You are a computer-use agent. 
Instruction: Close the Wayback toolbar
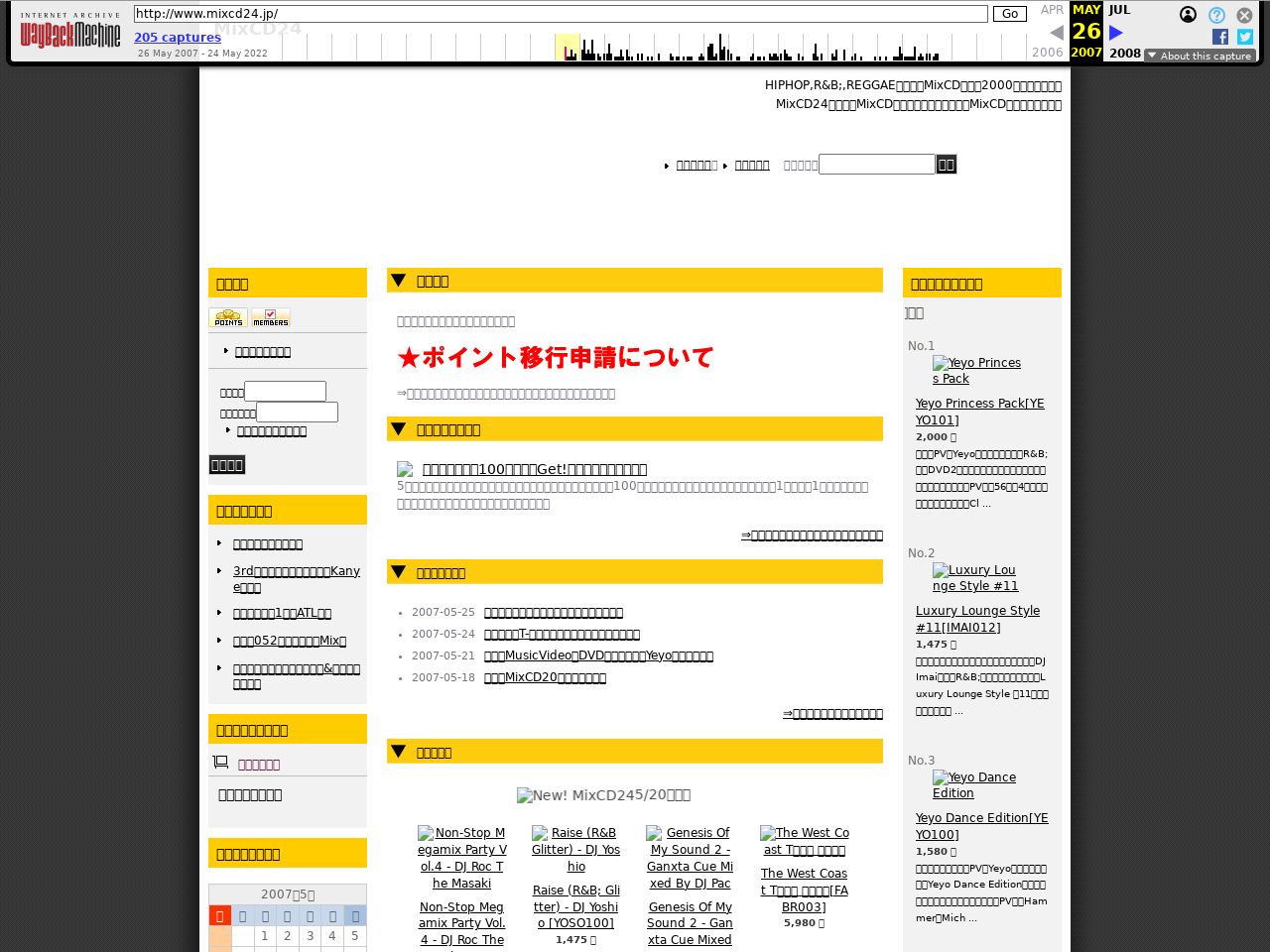(x=1244, y=15)
